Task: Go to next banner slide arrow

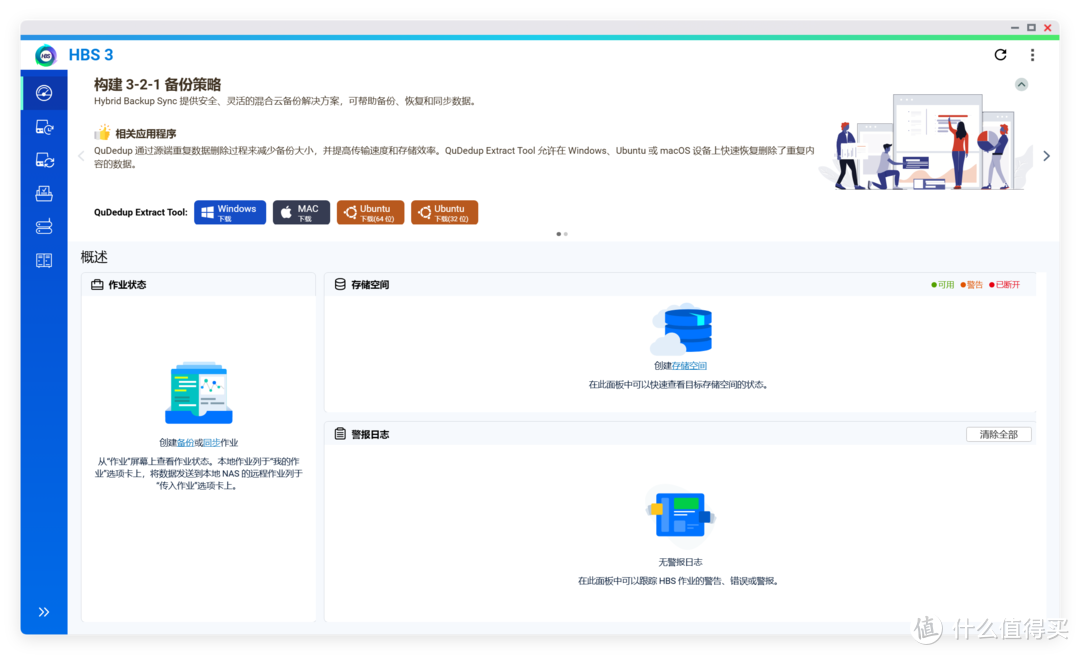Action: (x=1046, y=156)
